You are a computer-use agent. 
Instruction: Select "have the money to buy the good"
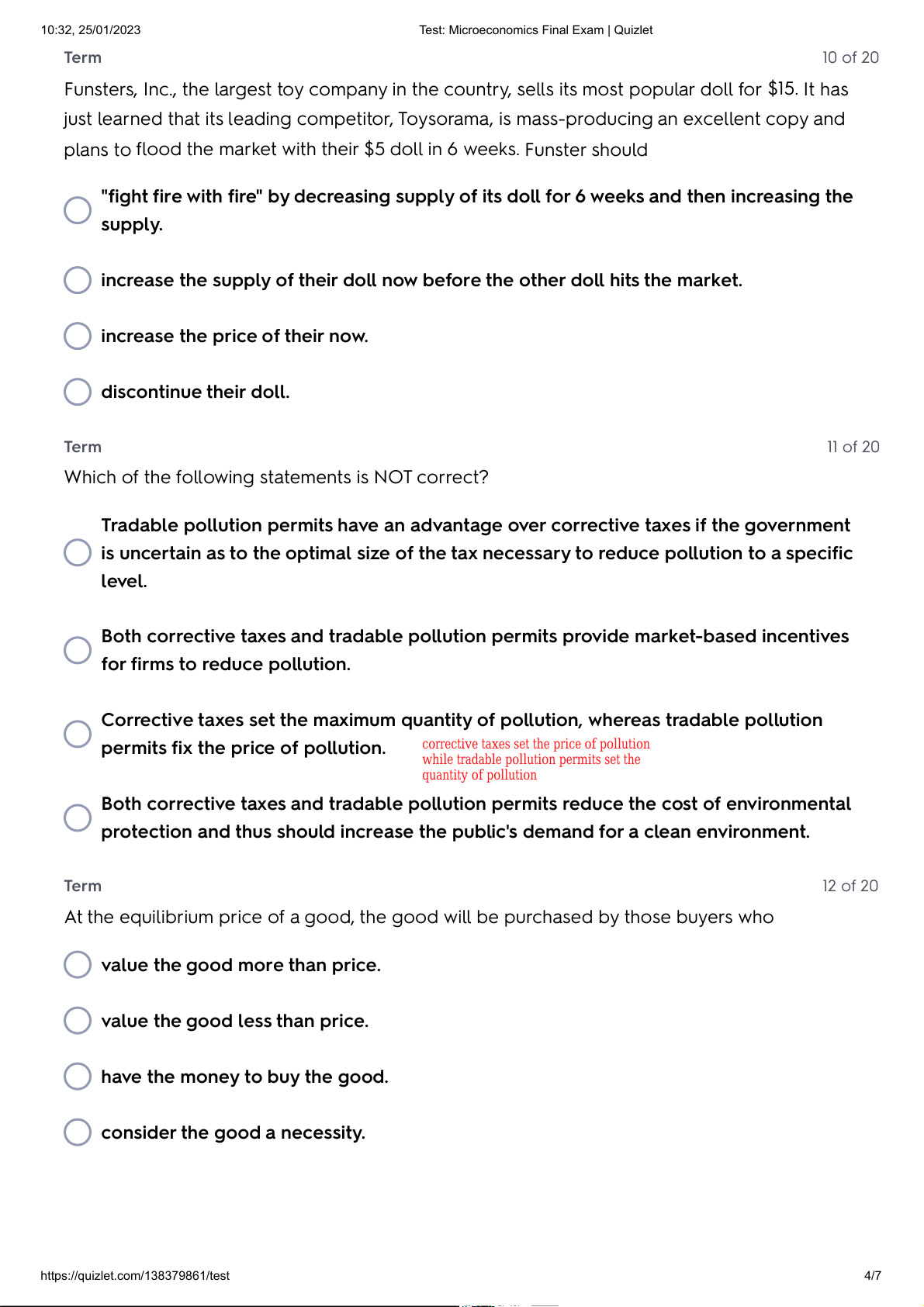[x=78, y=1077]
